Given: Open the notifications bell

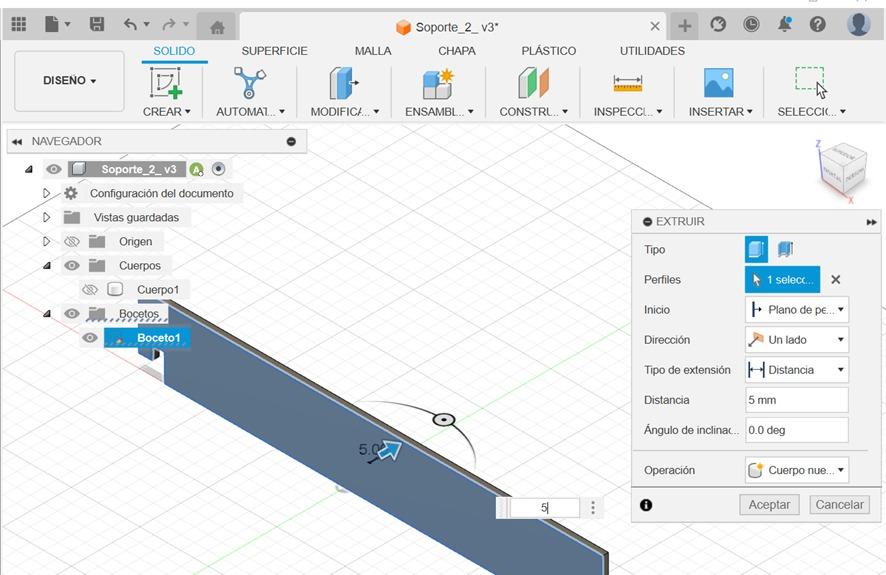Looking at the screenshot, I should [x=784, y=24].
